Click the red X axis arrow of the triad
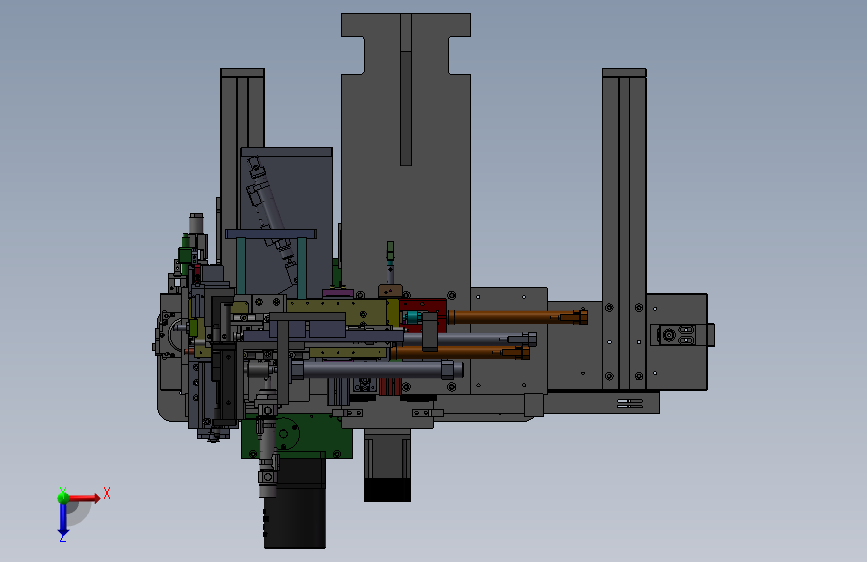This screenshot has width=867, height=562. 84,498
